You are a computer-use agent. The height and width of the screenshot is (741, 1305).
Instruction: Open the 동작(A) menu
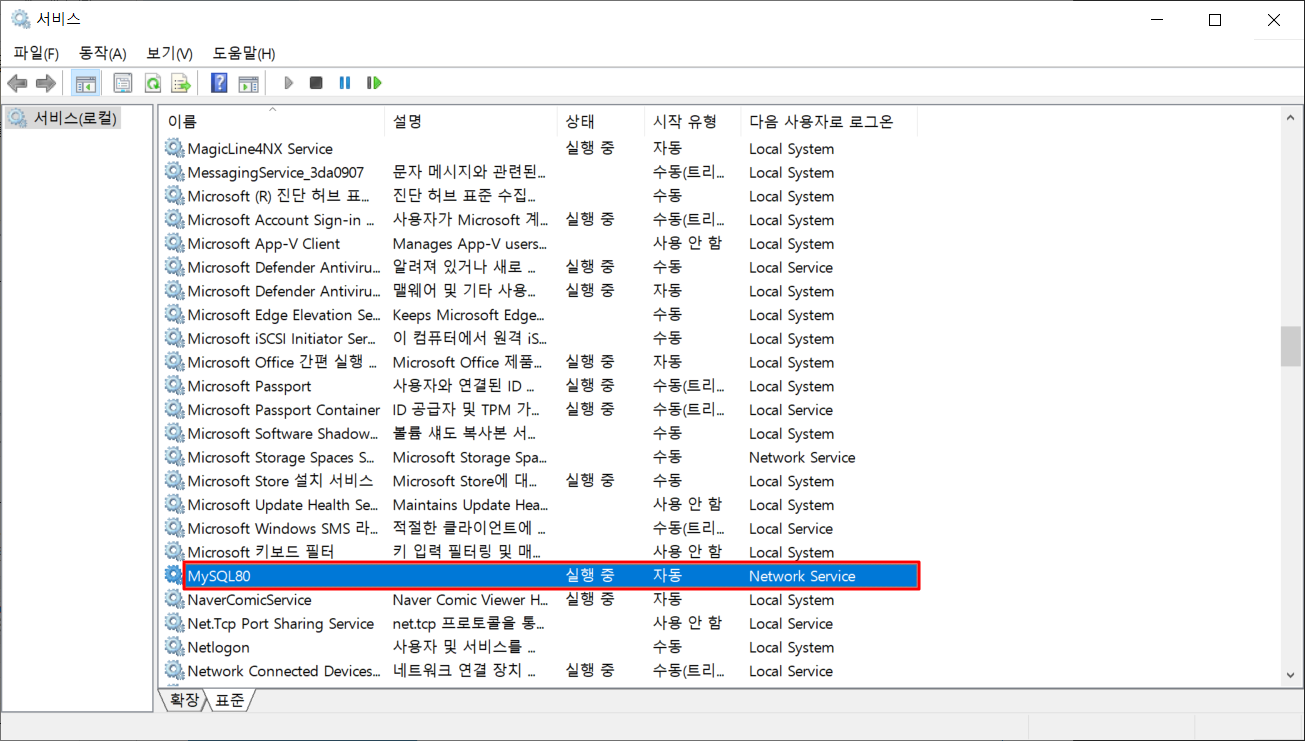pos(102,53)
